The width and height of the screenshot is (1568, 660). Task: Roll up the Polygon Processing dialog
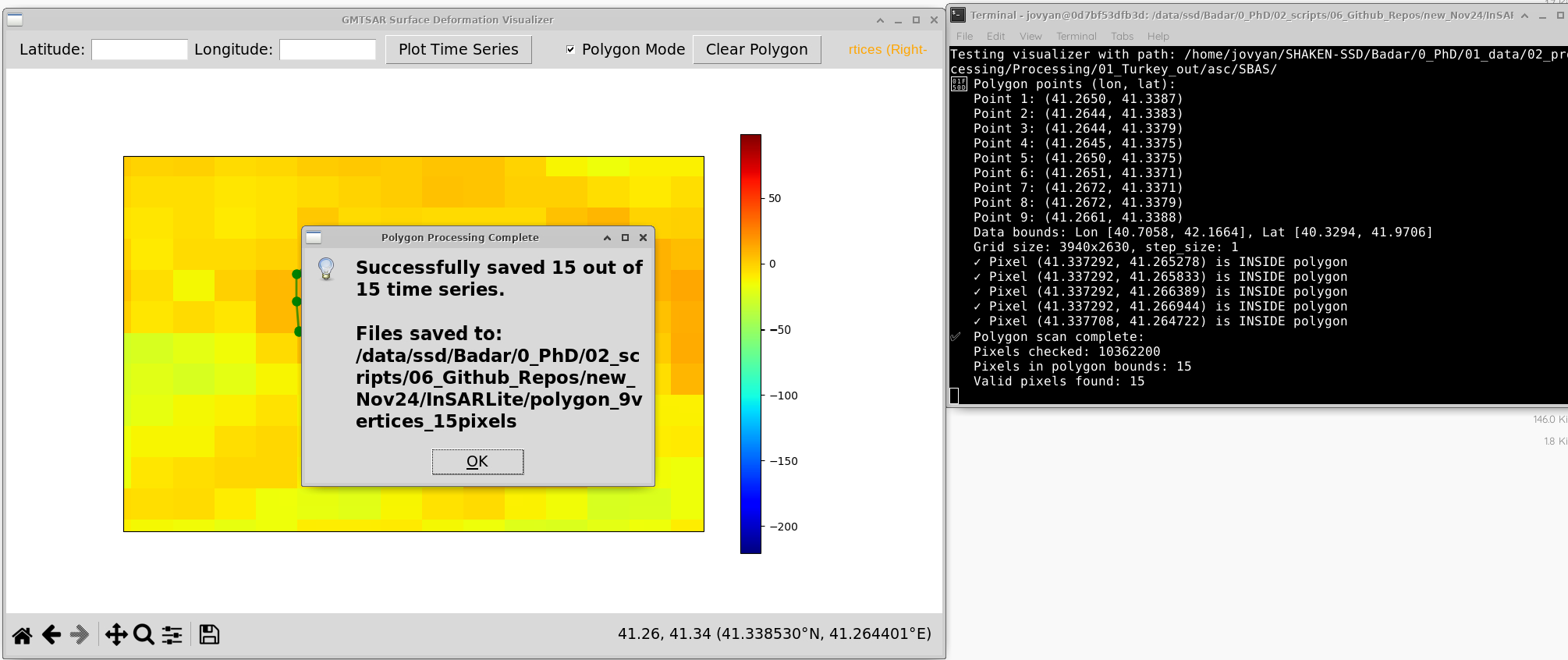click(x=607, y=237)
